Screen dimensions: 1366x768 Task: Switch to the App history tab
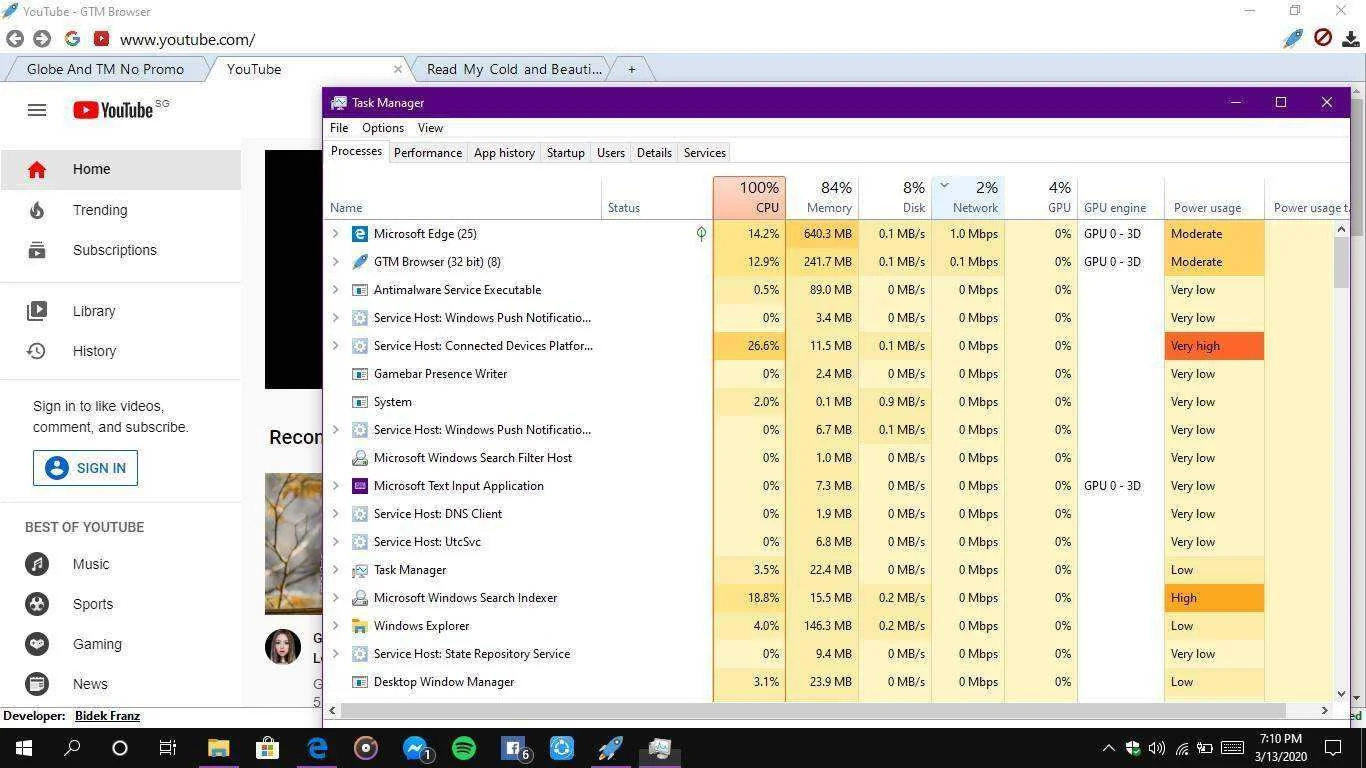[504, 153]
